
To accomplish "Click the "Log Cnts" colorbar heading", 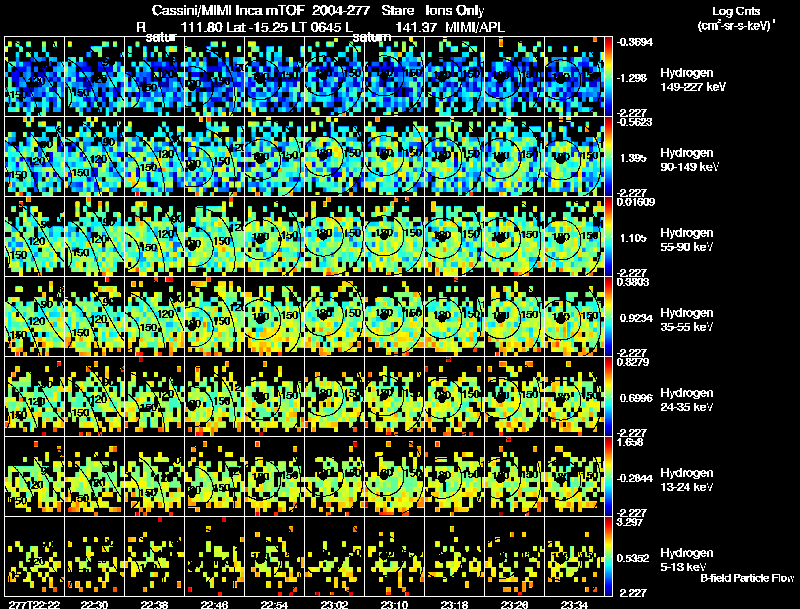I will tap(736, 11).
